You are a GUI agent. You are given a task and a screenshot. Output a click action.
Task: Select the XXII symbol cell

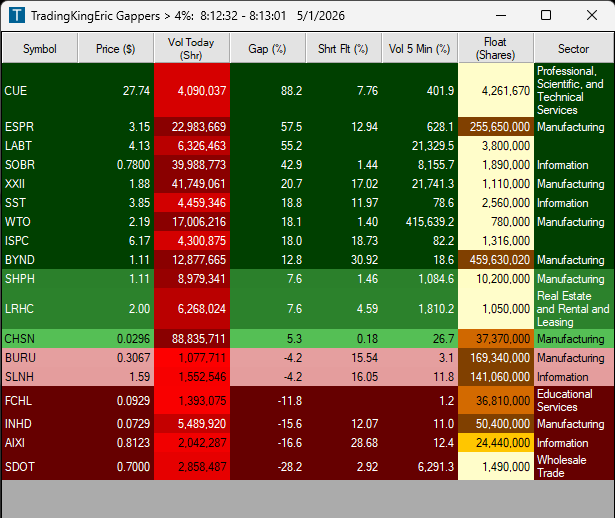(x=40, y=184)
